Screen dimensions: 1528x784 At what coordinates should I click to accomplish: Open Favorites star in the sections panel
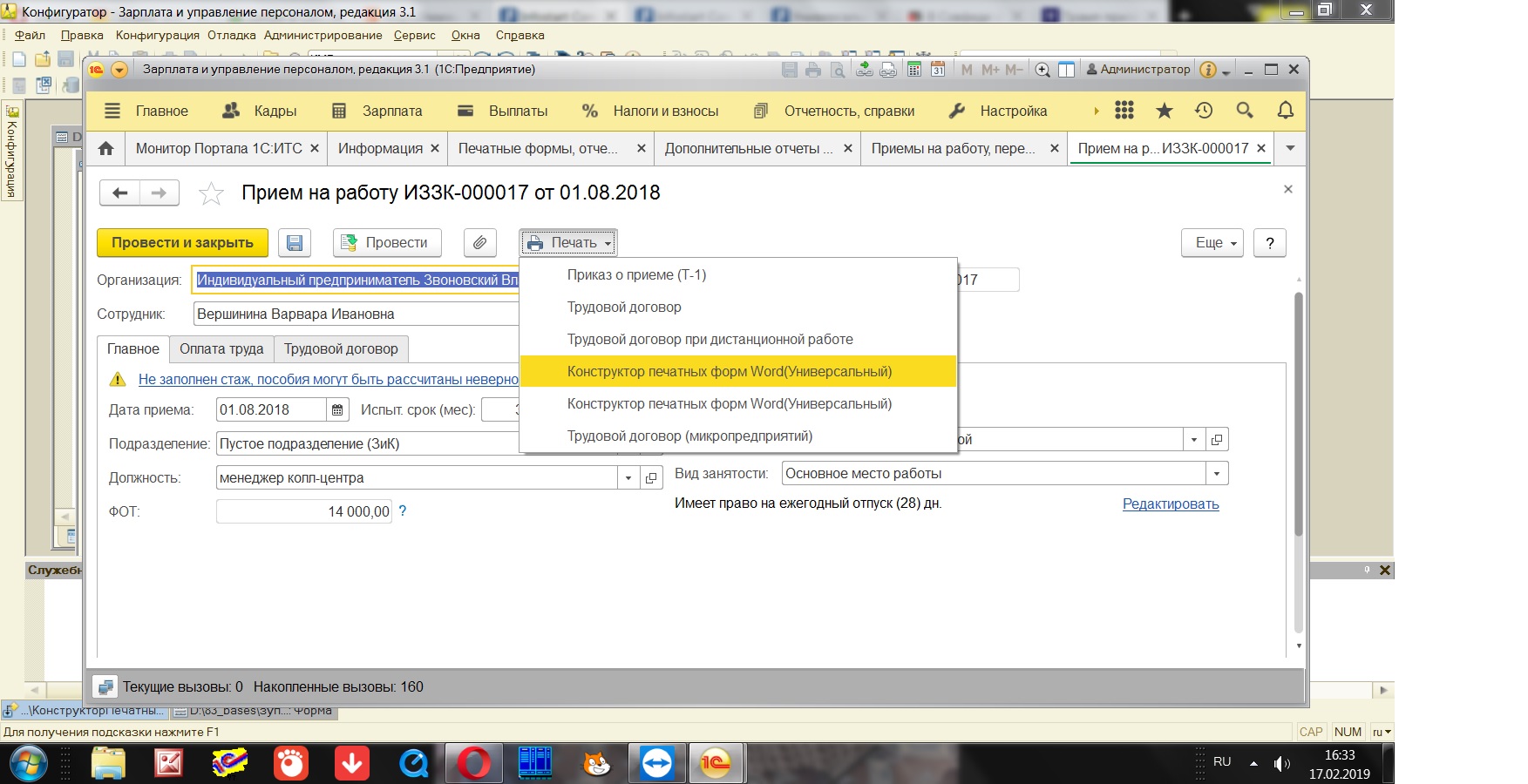tap(1164, 111)
